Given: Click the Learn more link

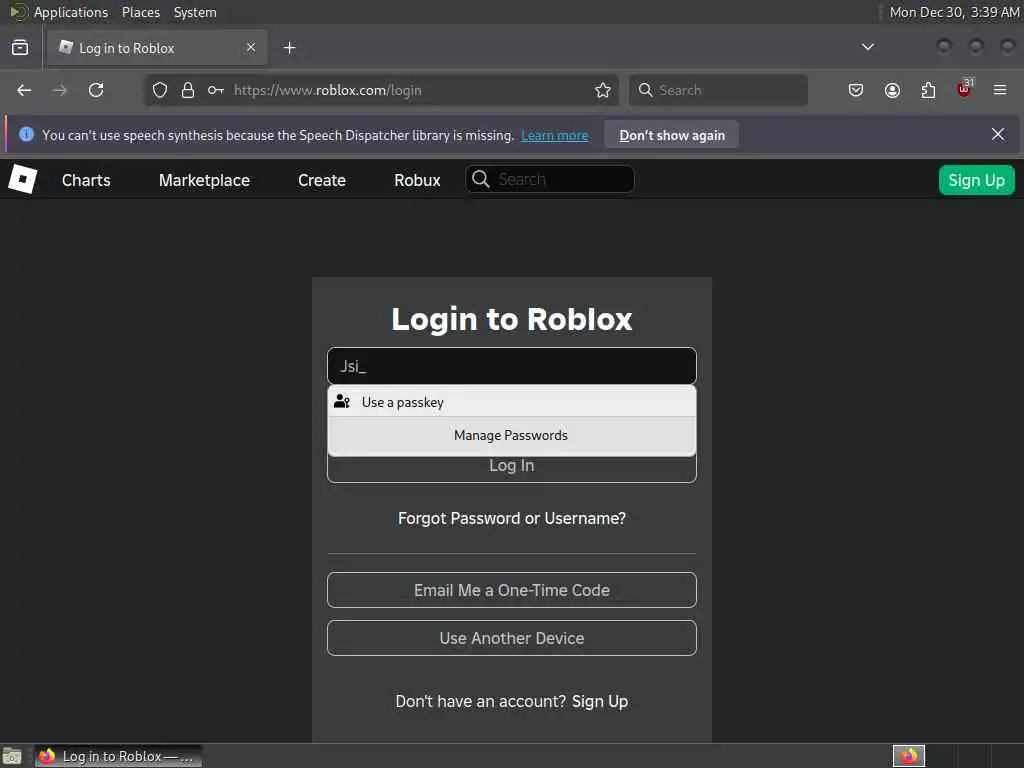Looking at the screenshot, I should (554, 135).
